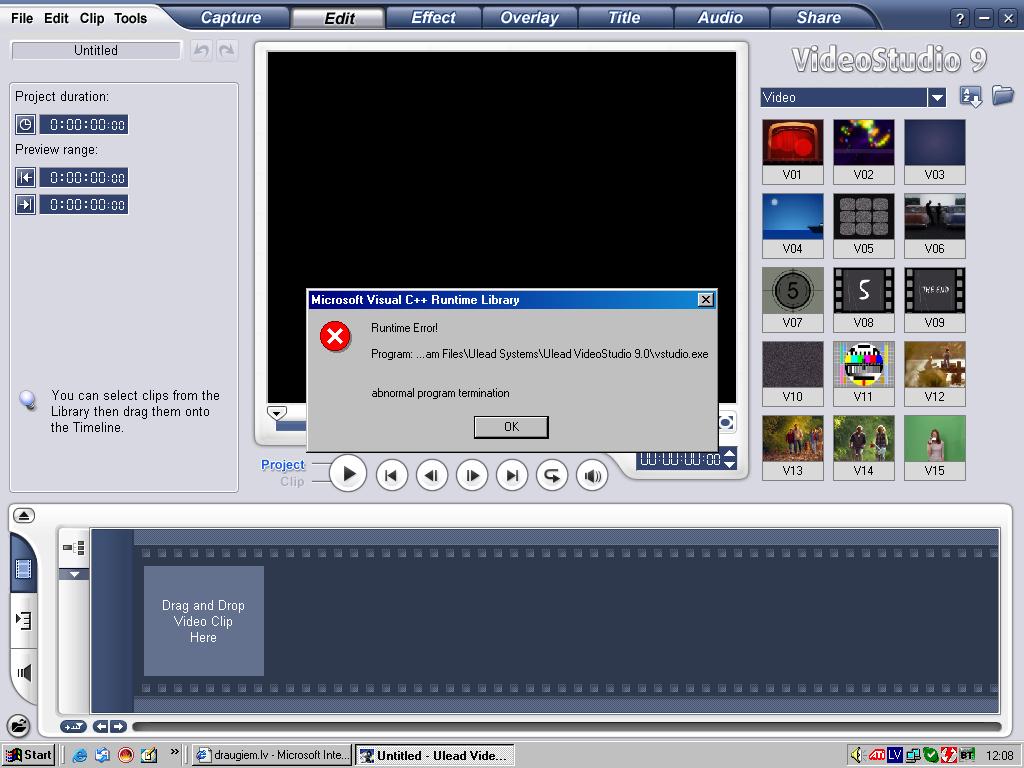This screenshot has width=1024, height=768.
Task: Click the timeline scroll left arrow
Action: coord(101,726)
